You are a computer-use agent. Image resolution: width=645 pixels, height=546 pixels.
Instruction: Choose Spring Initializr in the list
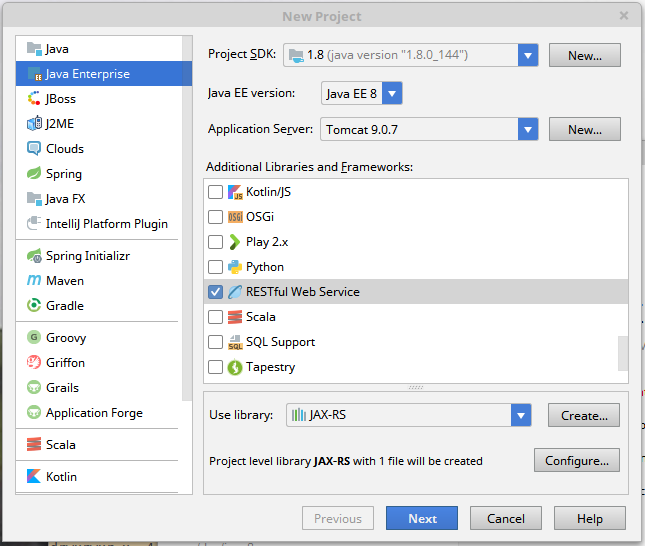pyautogui.click(x=99, y=256)
